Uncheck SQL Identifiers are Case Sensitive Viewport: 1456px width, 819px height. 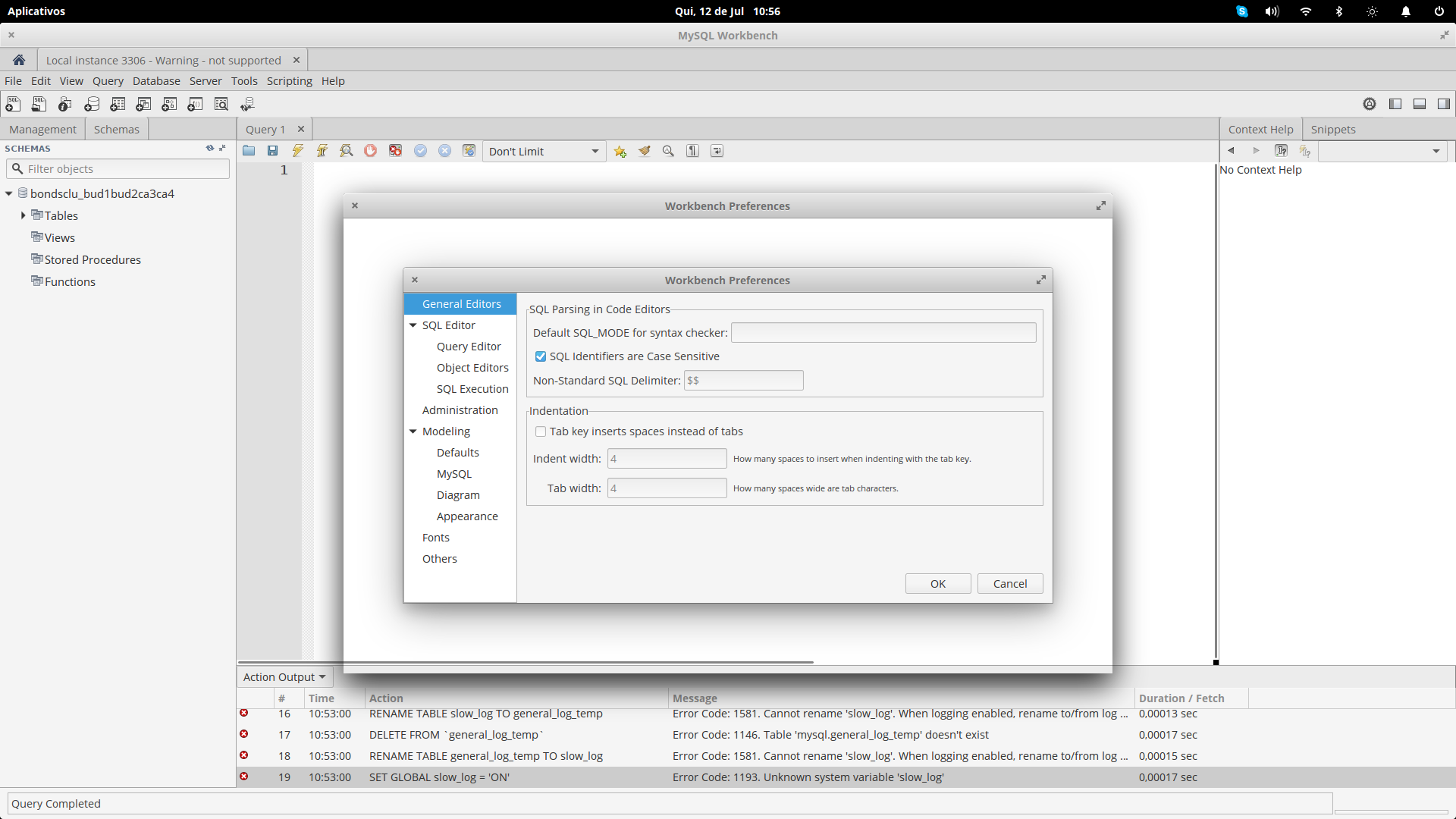(x=541, y=356)
